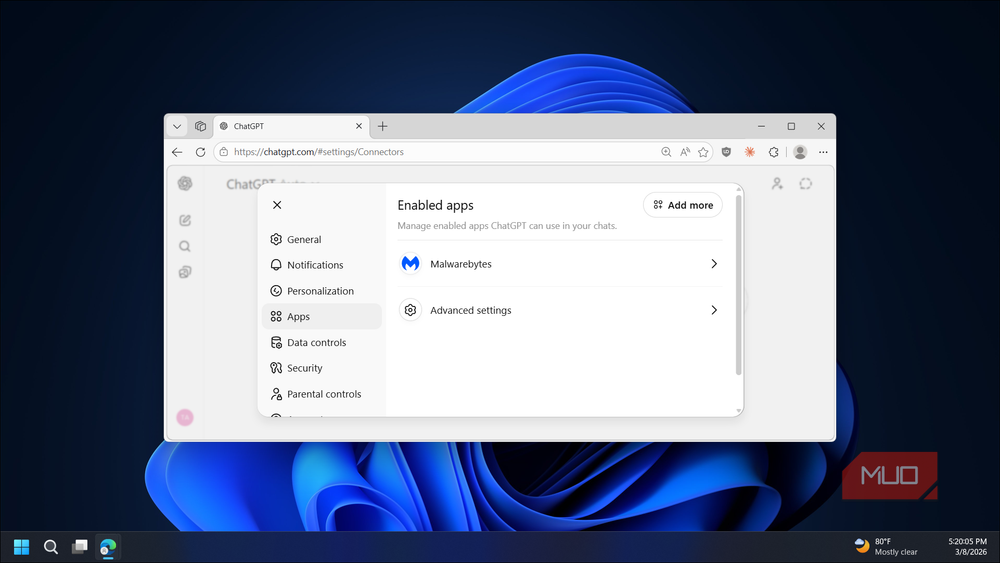
Task: Click the Advanced settings gear icon
Action: click(x=410, y=310)
